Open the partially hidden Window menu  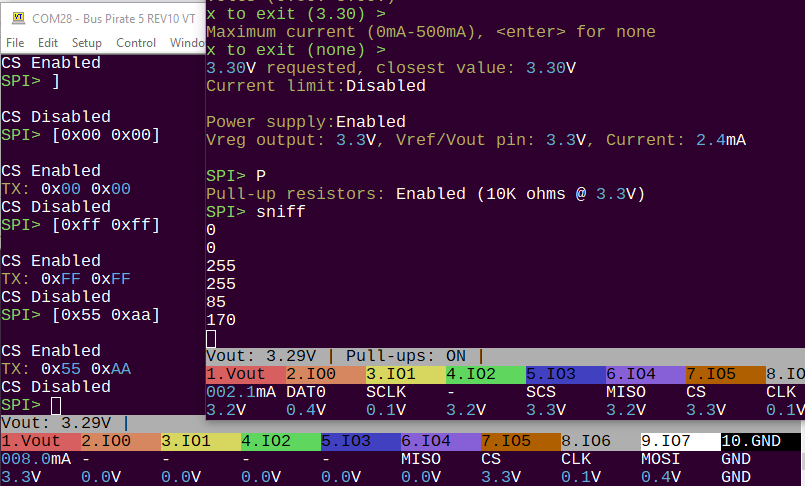[187, 43]
